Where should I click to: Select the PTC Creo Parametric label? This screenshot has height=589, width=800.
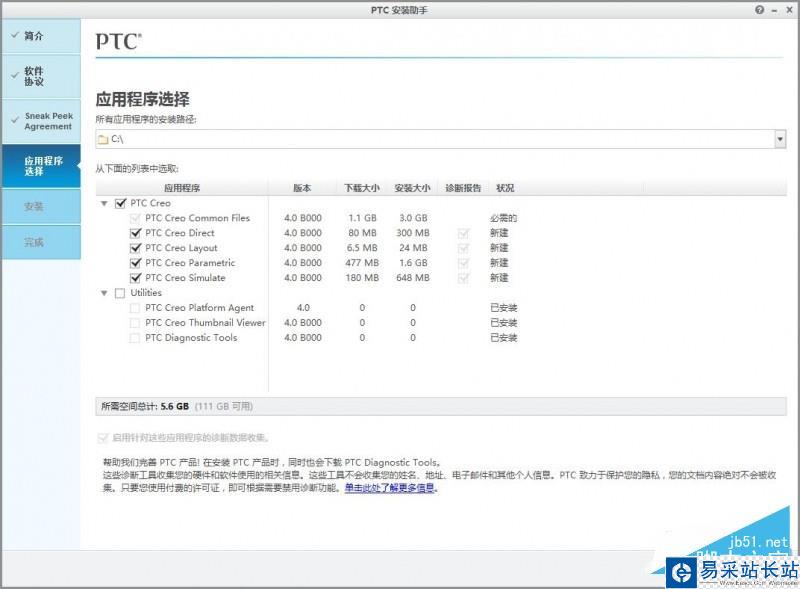(x=190, y=262)
